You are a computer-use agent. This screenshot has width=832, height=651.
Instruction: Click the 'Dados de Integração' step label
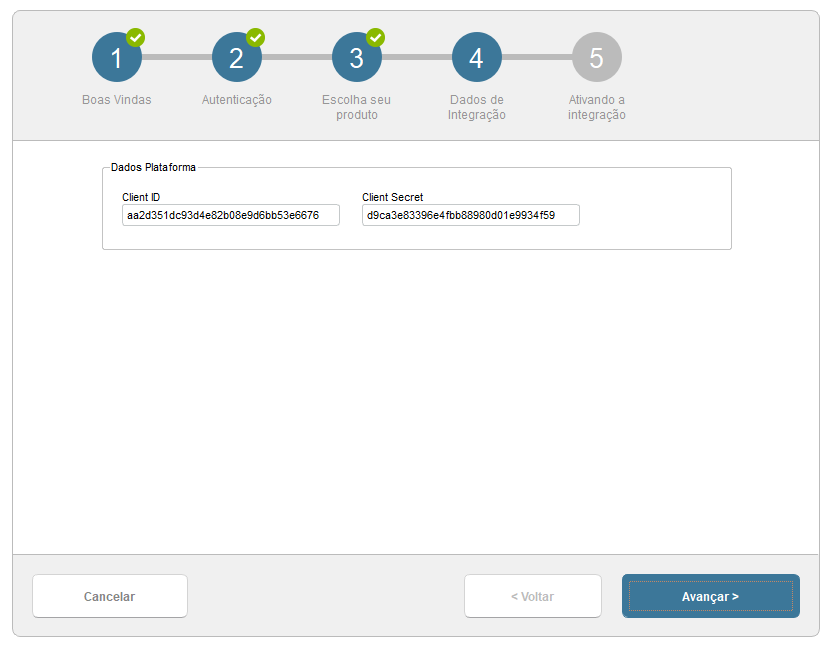point(476,107)
